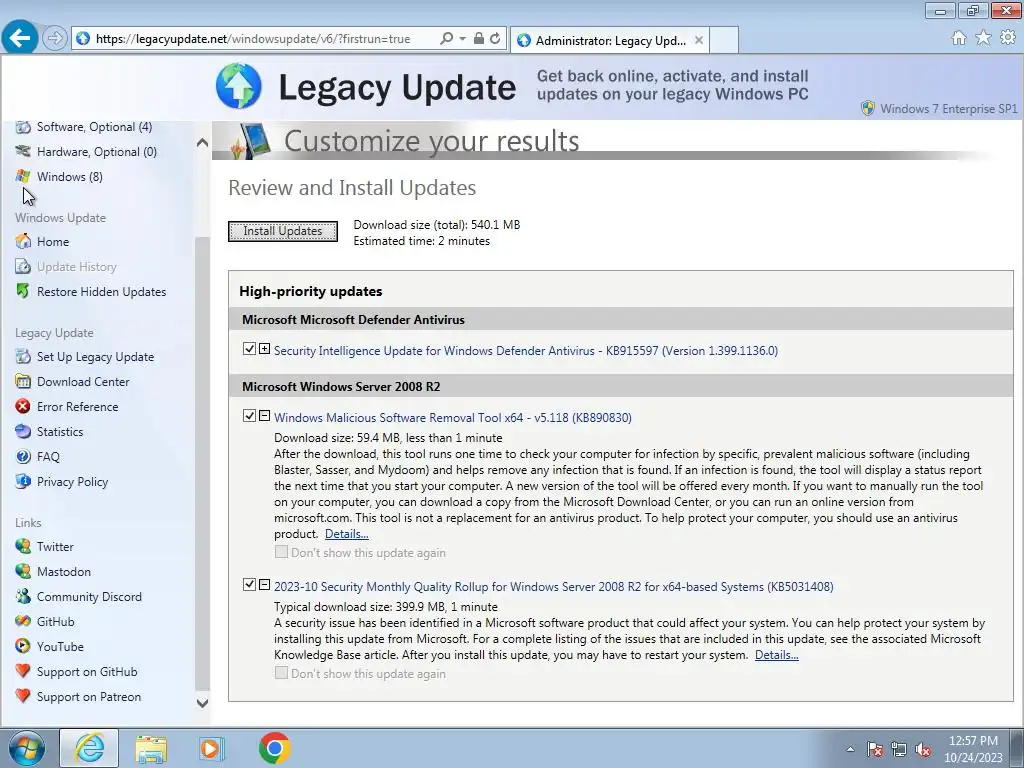Screen dimensions: 1024x768
Task: Open Details link for KB890830
Action: pyautogui.click(x=347, y=534)
